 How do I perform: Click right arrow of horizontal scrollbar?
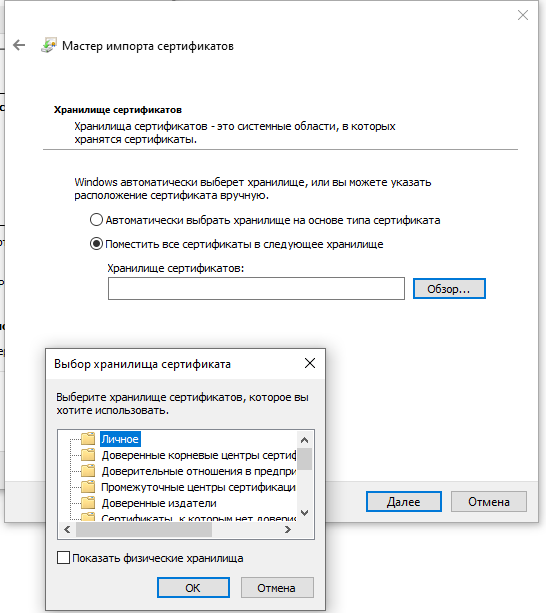pos(288,529)
